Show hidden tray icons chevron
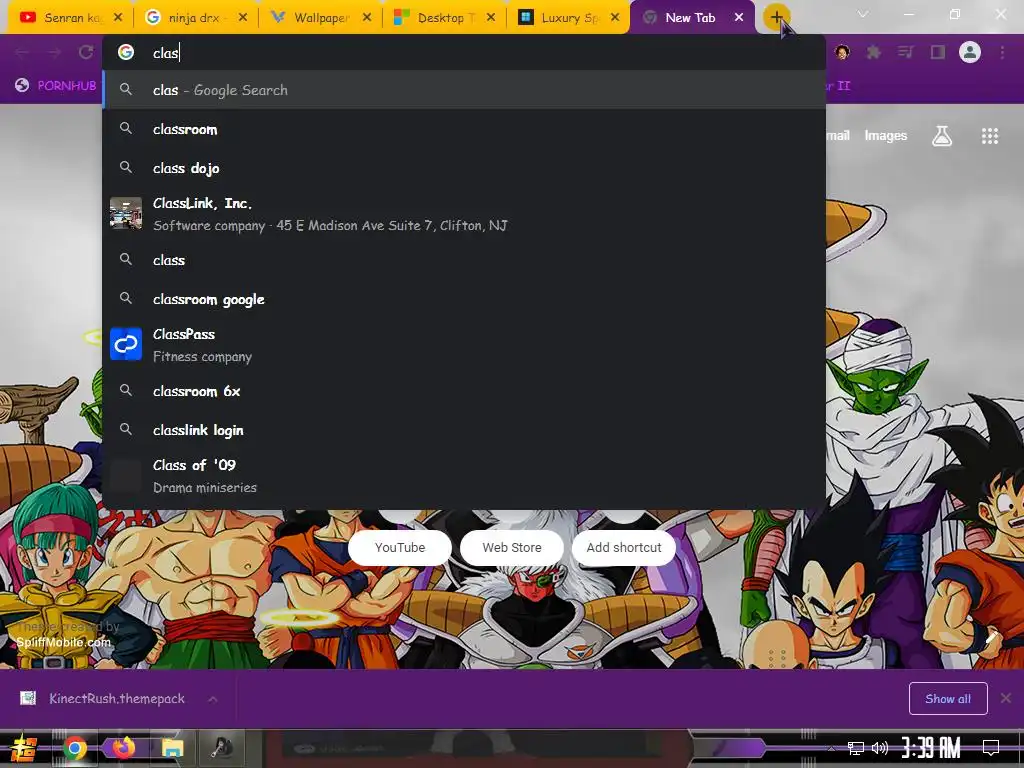Screen dimensions: 1024x768 tap(831, 748)
